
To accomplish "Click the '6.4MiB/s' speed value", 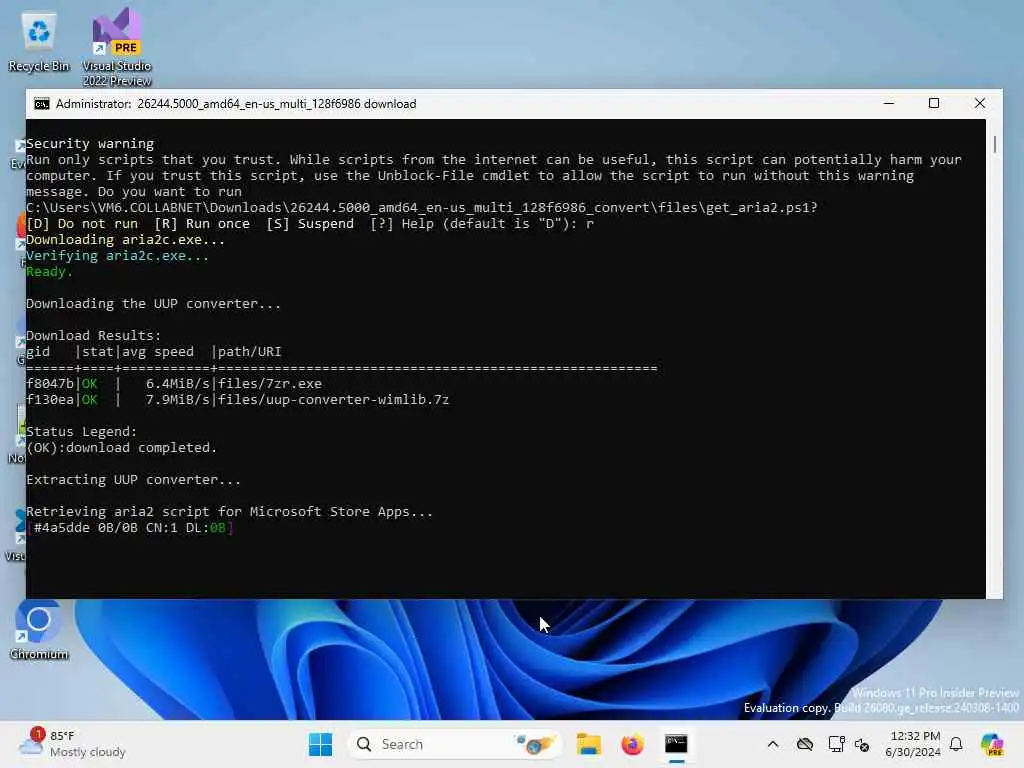I will click(178, 383).
